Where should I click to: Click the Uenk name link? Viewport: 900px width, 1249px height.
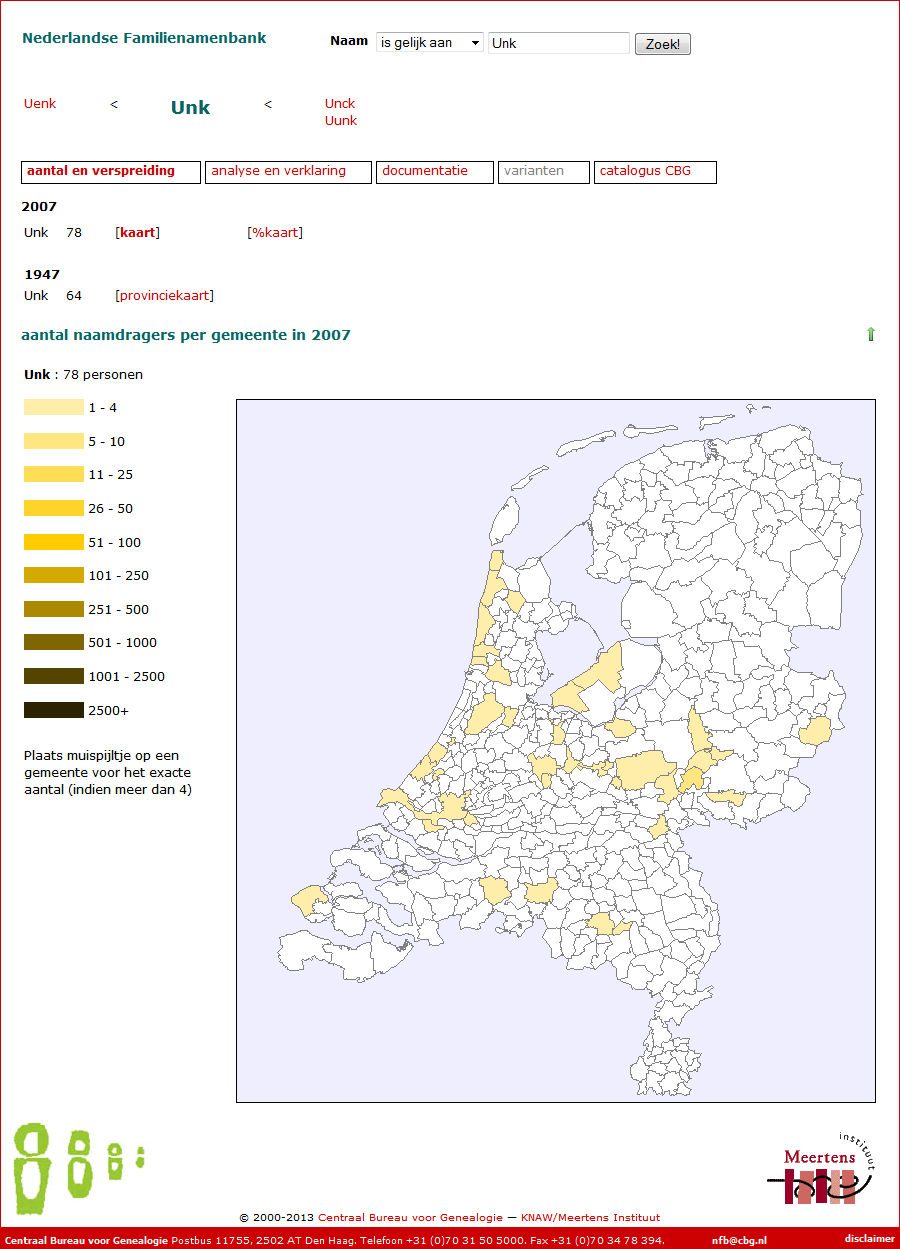click(x=40, y=104)
